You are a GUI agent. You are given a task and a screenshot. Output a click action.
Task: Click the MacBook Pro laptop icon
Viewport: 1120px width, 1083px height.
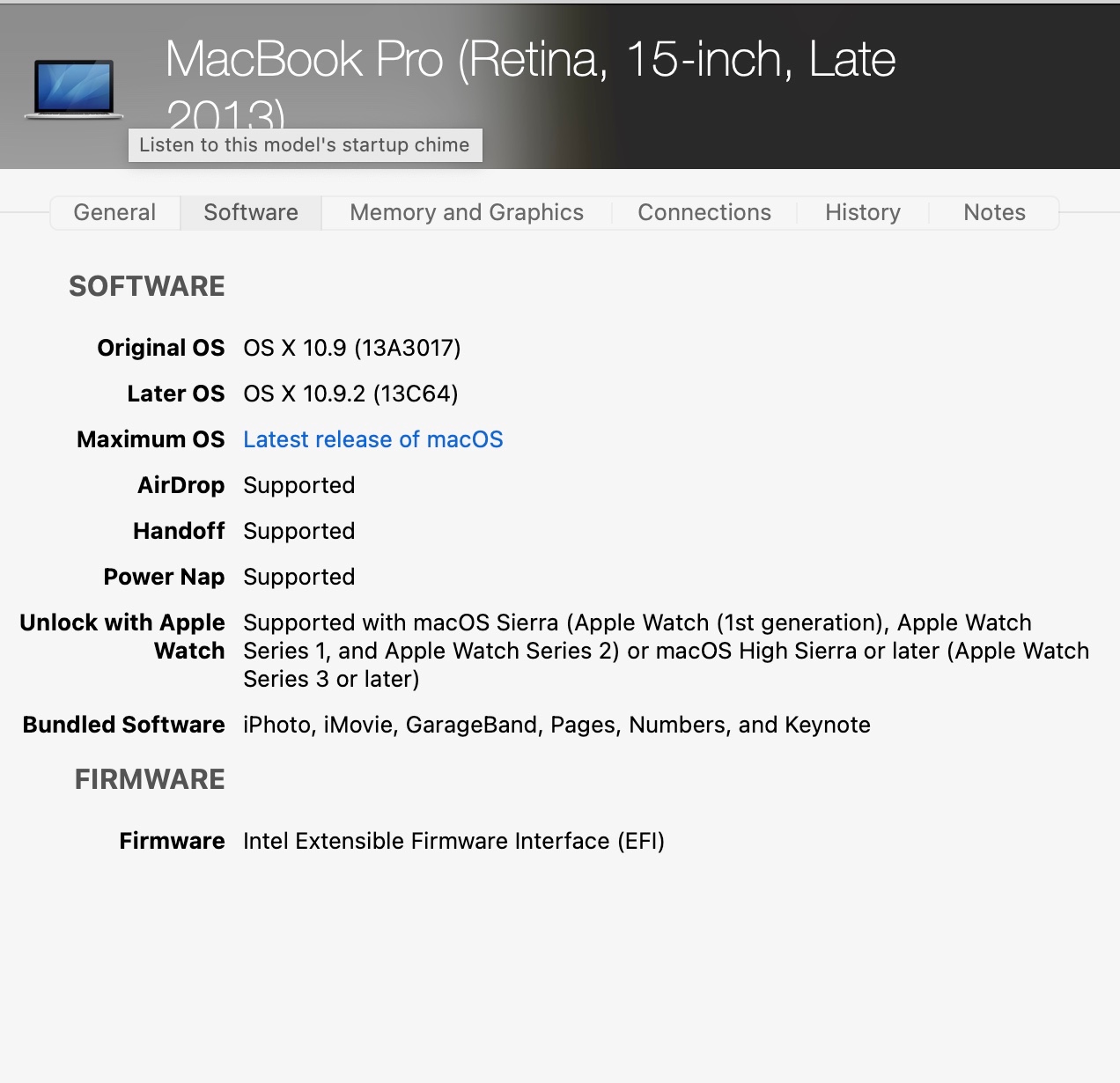tap(74, 88)
